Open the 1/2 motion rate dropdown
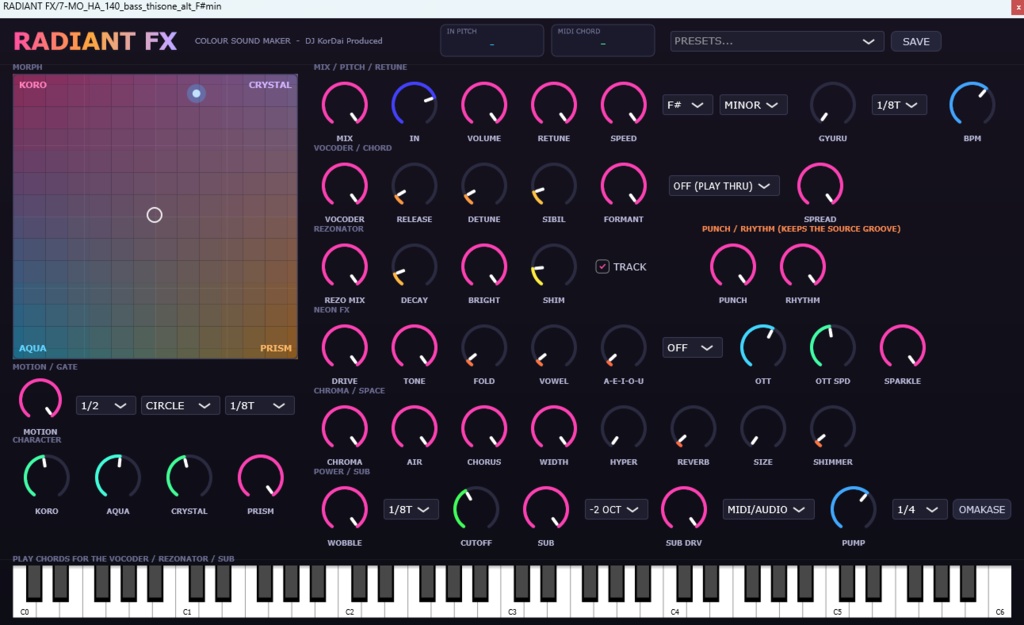Viewport: 1024px width, 625px height. pos(105,406)
